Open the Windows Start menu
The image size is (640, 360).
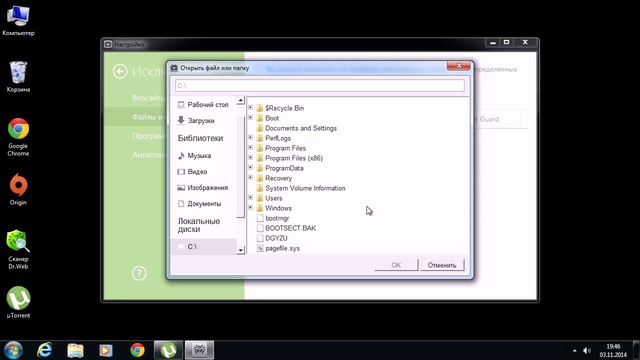click(x=13, y=350)
